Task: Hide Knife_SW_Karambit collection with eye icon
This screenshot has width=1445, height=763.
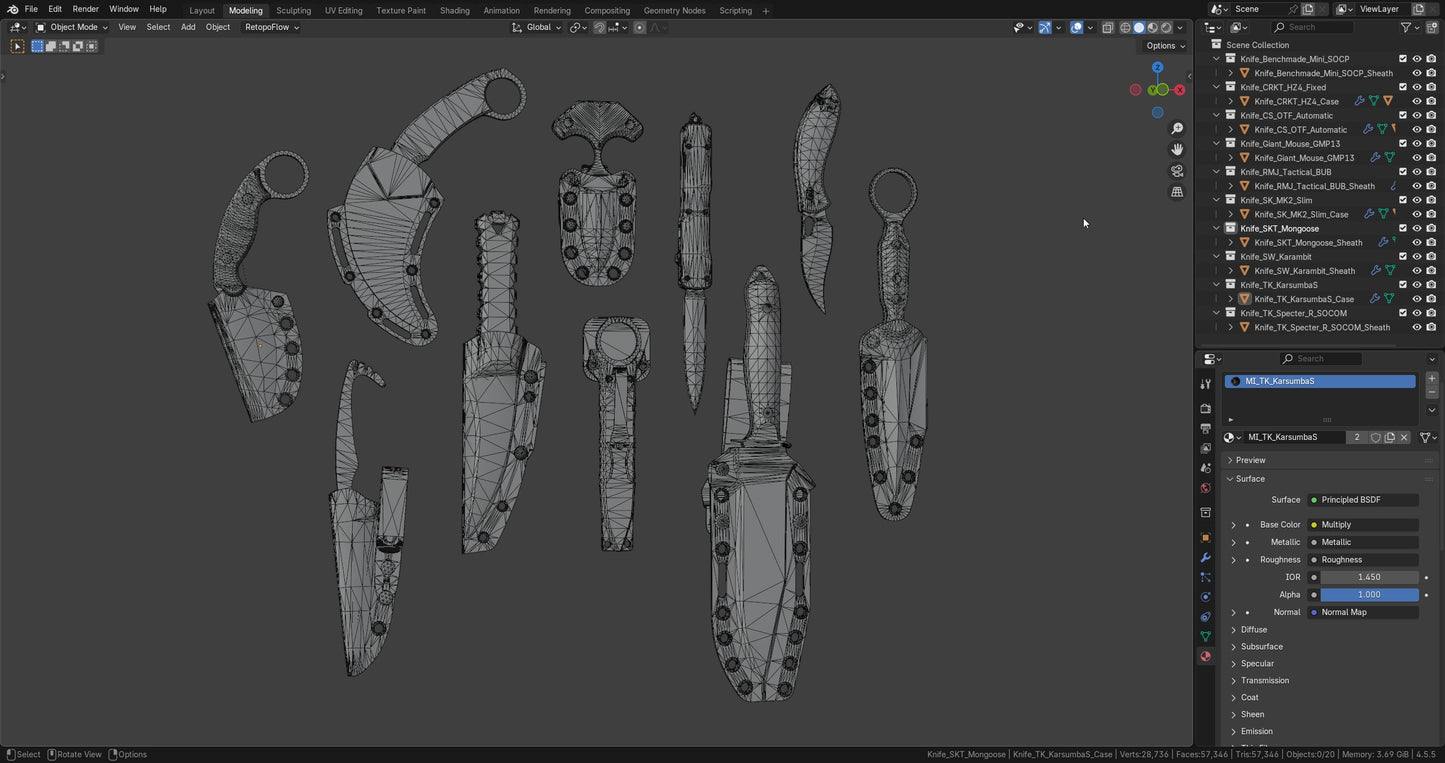Action: 1417,257
